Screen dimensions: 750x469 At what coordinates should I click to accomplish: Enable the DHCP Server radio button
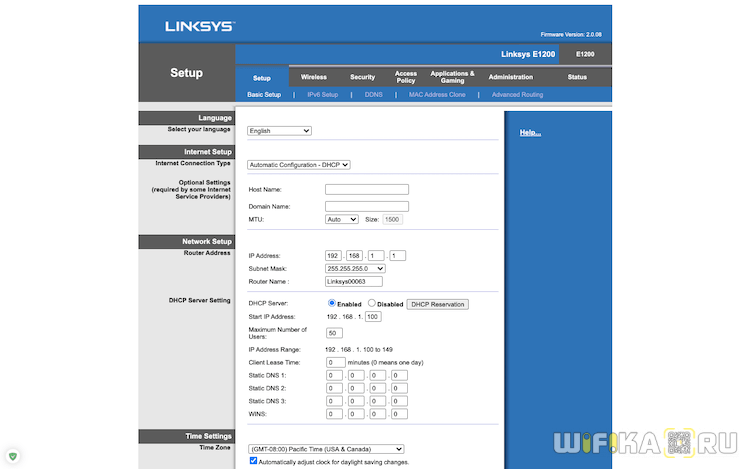(331, 303)
